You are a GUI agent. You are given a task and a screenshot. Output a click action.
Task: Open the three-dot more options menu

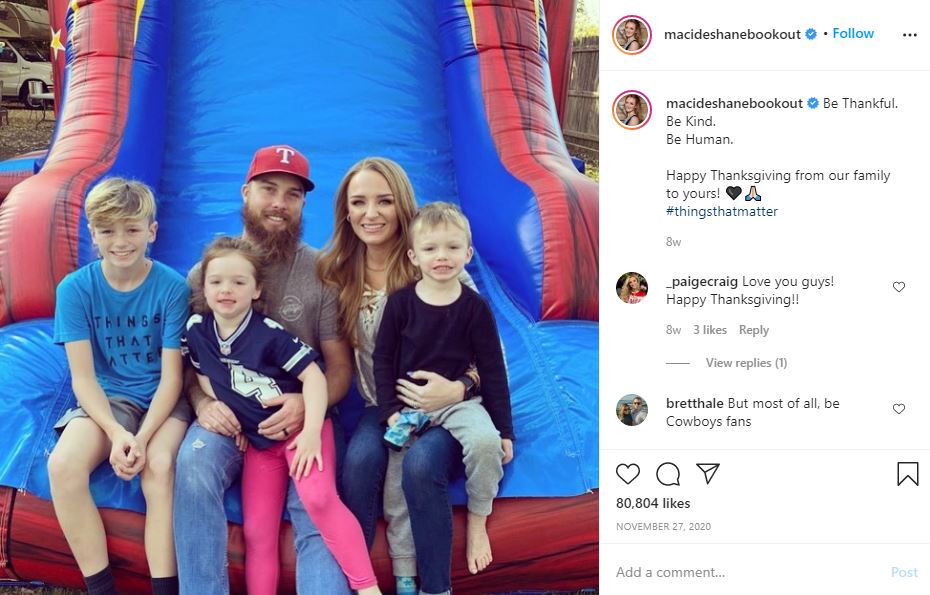tap(909, 35)
